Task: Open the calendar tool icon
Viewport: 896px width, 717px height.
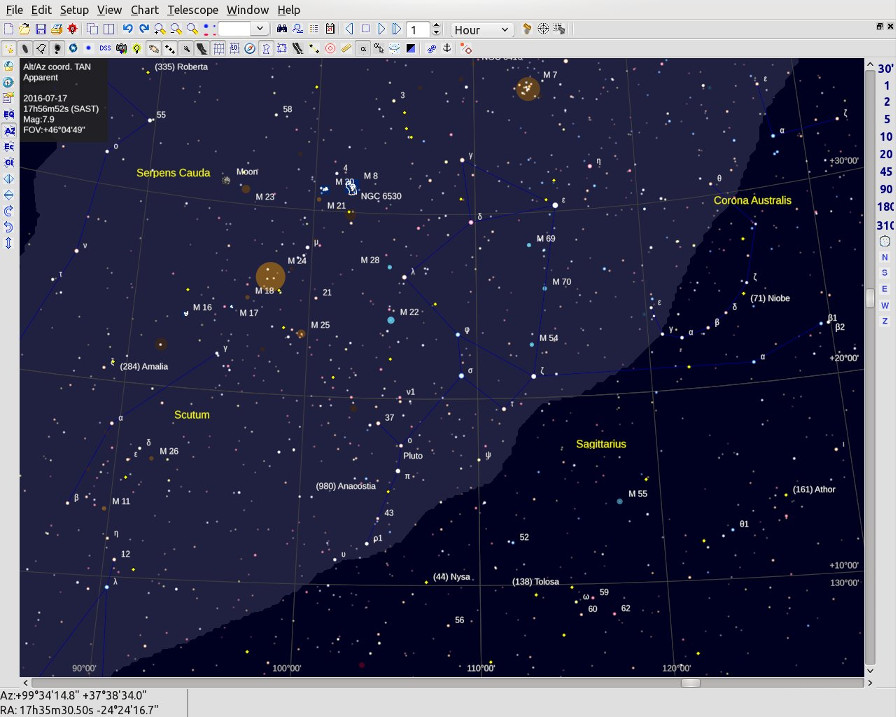Action: click(x=330, y=29)
